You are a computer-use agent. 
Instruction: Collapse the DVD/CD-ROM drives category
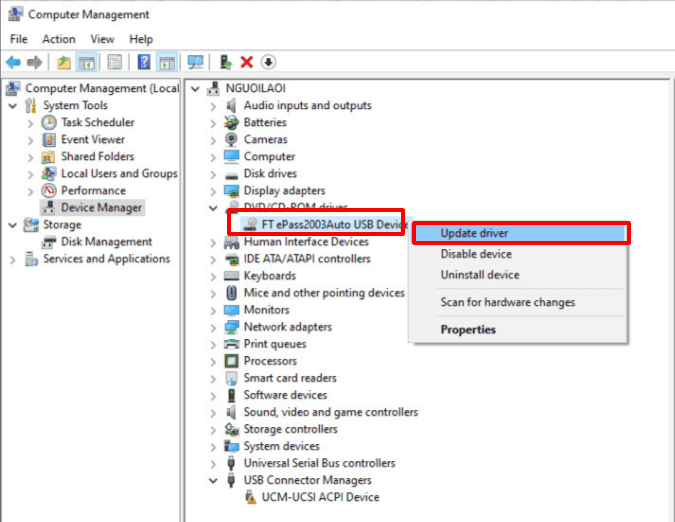tap(213, 208)
